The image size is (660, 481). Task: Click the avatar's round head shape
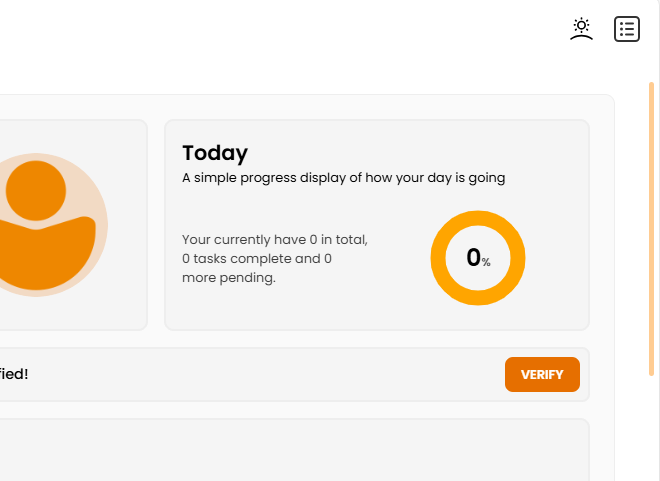(x=36, y=190)
